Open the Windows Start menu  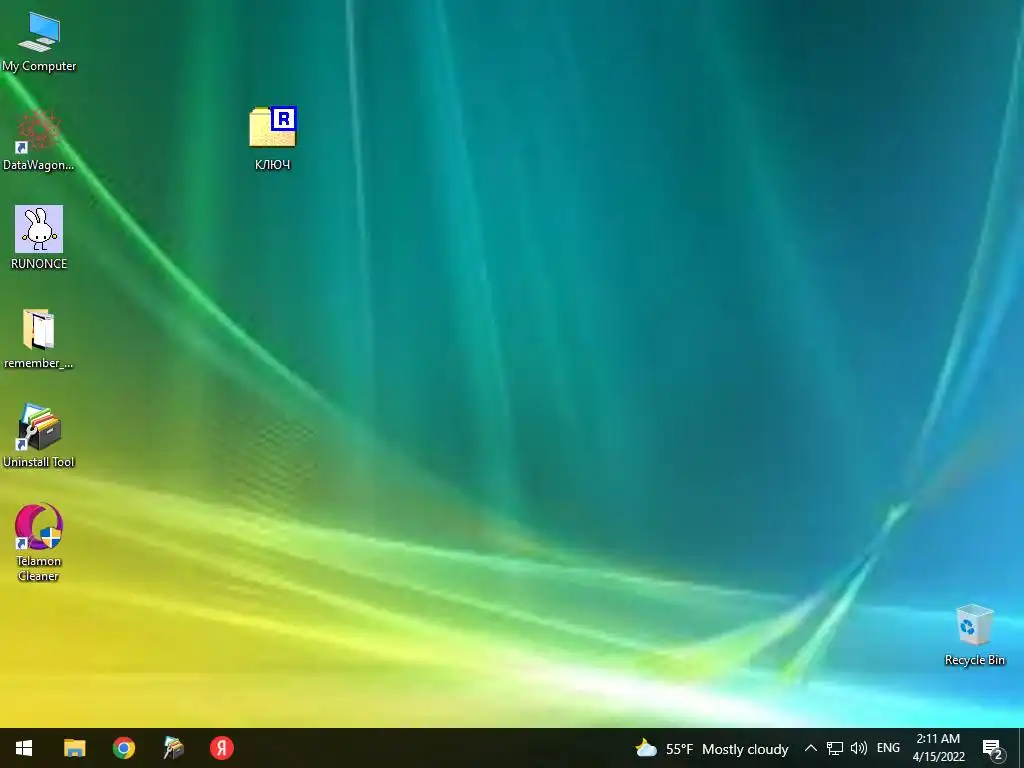point(24,748)
